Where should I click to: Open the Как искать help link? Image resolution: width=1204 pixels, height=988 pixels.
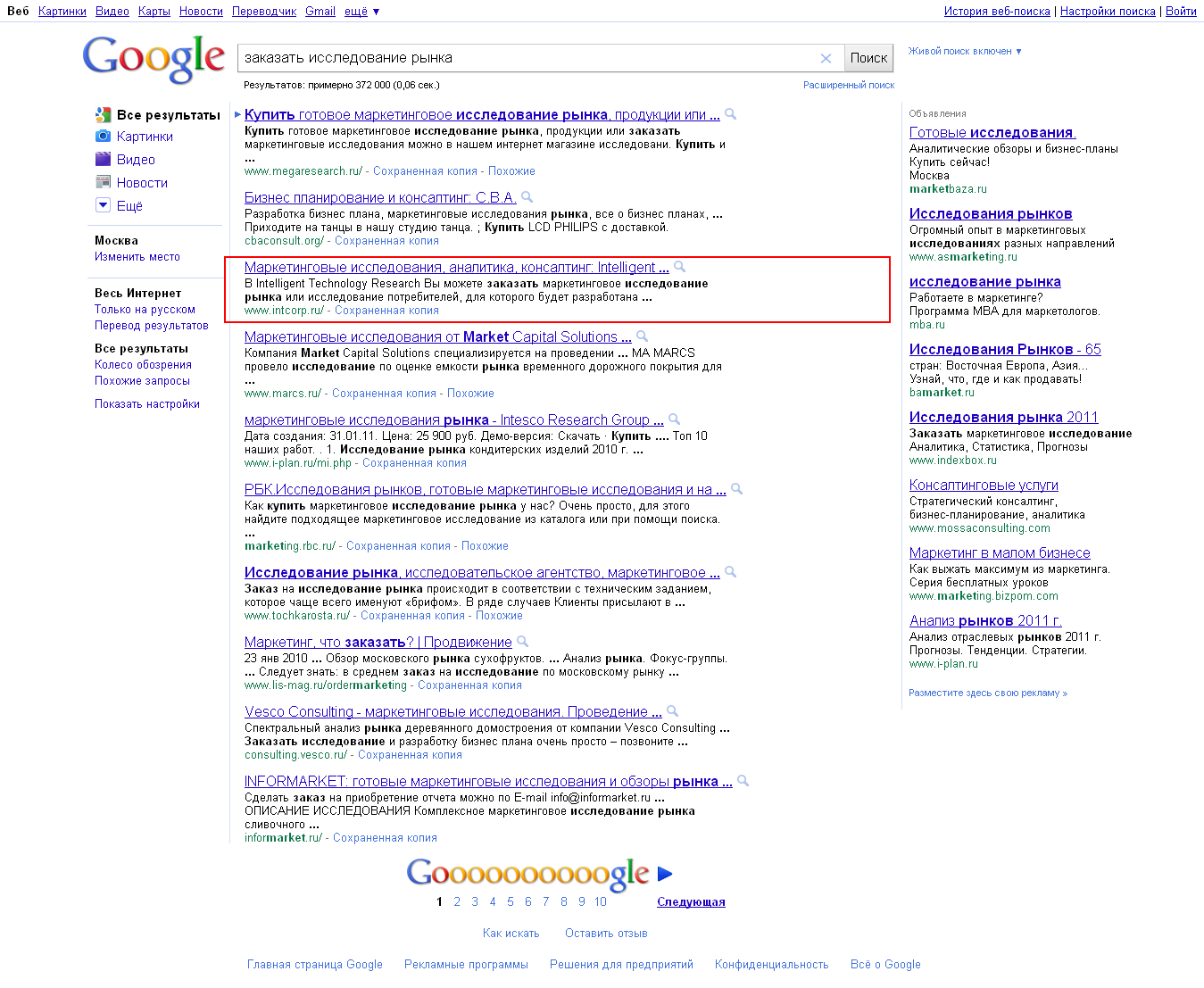tap(511, 934)
